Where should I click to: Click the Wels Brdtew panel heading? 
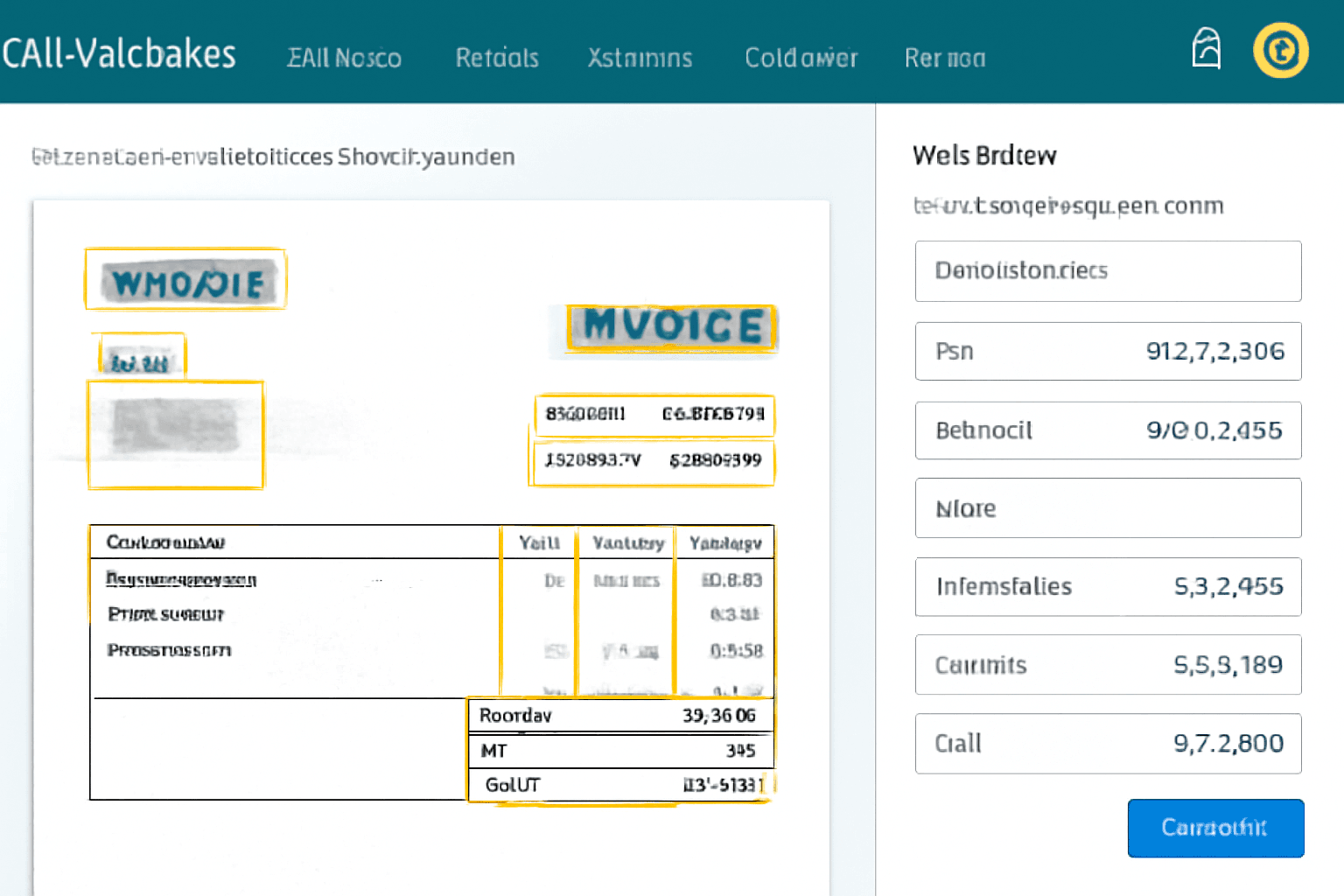point(984,156)
